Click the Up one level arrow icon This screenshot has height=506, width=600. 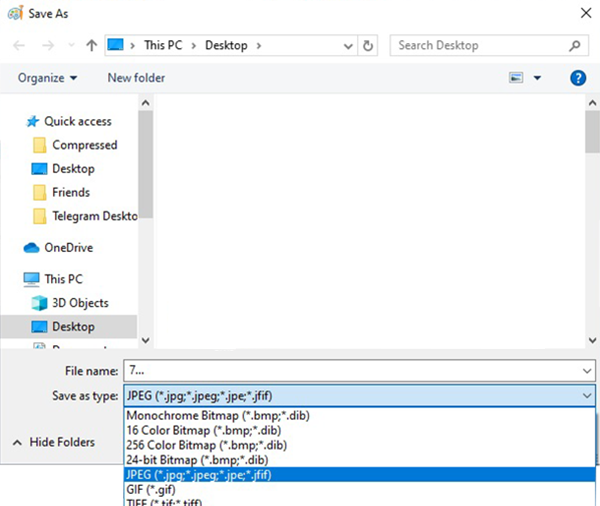tap(91, 46)
